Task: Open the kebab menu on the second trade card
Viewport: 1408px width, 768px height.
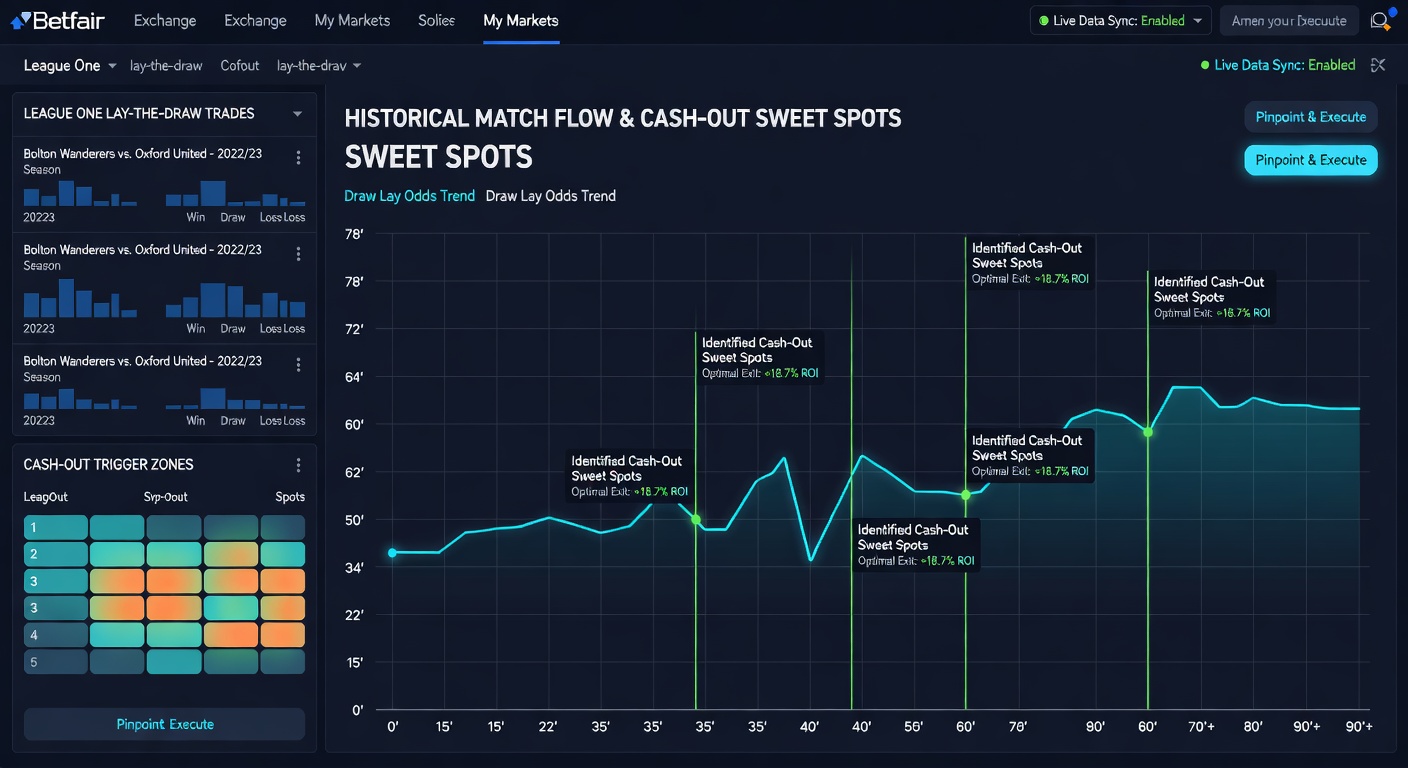Action: [298, 253]
